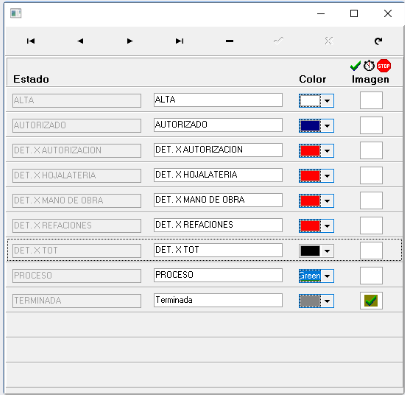Screen dimensions: 405x395
Task: Toggle the TERMINADA image checkbox
Action: tap(371, 301)
